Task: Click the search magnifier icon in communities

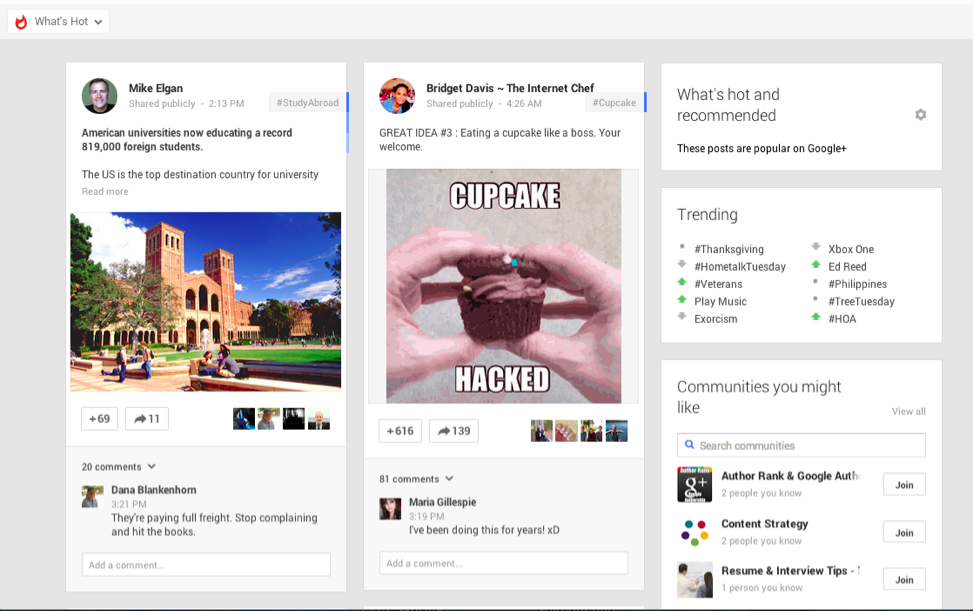Action: pyautogui.click(x=689, y=445)
